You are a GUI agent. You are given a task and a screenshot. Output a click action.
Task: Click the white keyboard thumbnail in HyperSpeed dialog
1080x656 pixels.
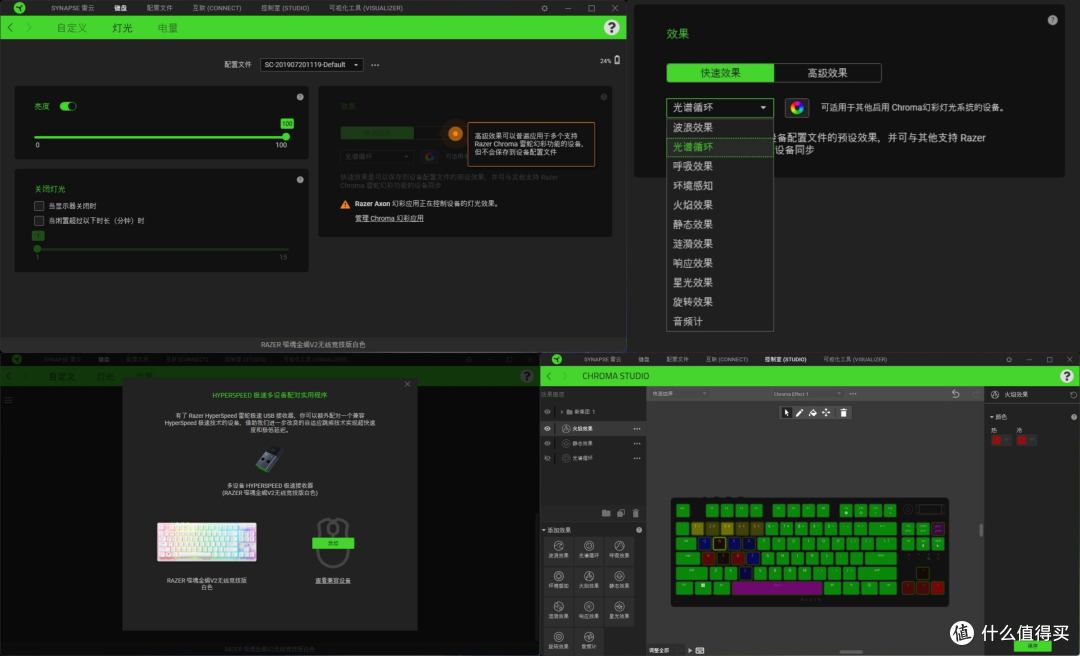[x=207, y=542]
